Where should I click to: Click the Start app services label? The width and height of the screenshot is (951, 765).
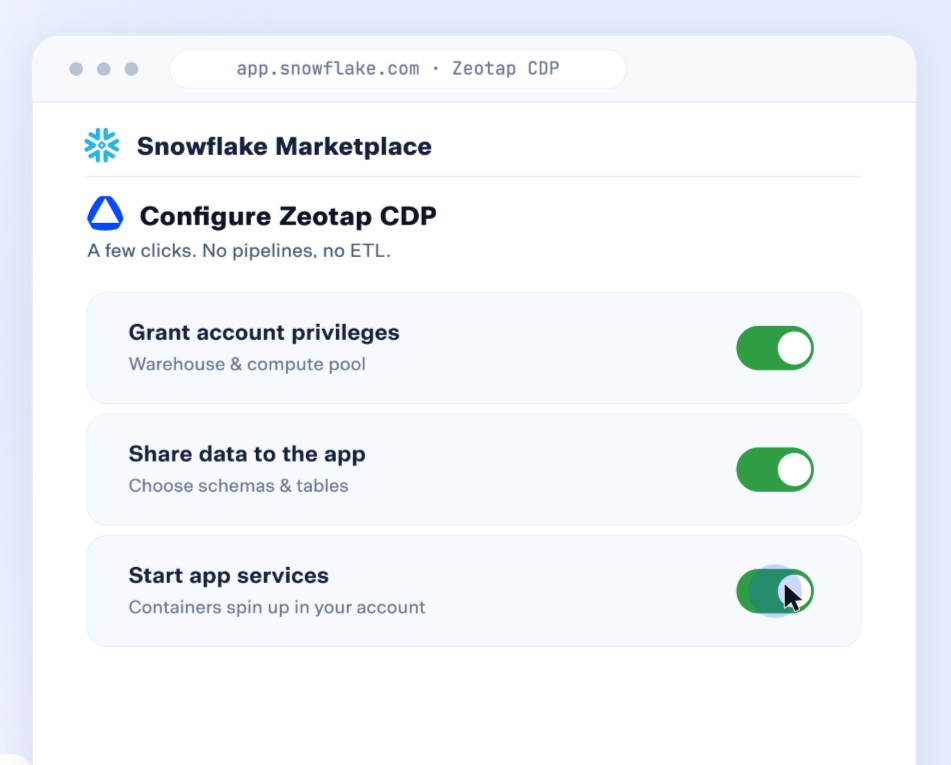click(x=229, y=575)
